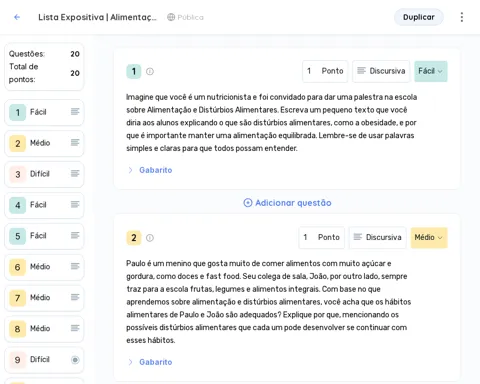Click the back arrow icon

click(17, 17)
